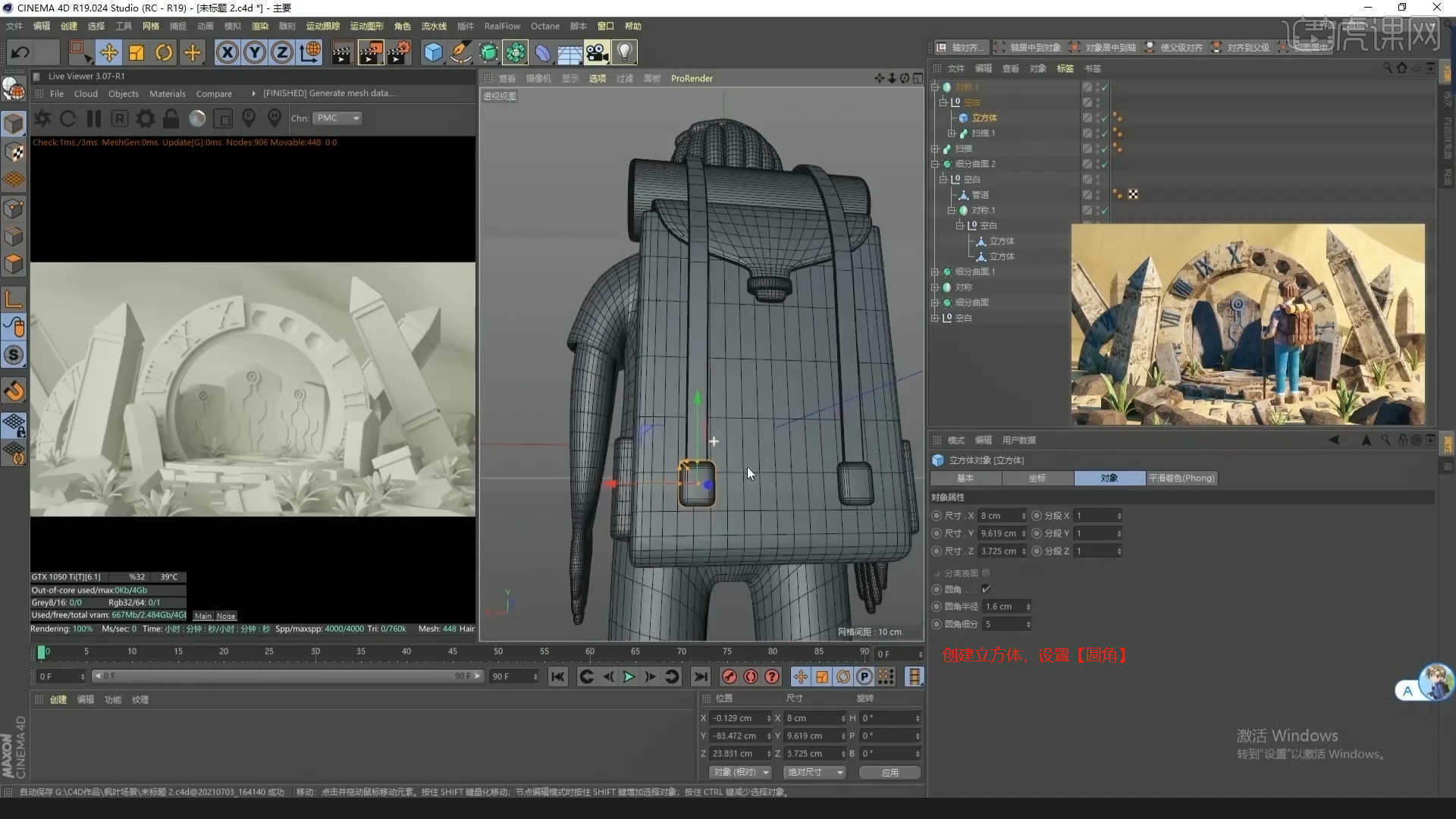Click the camera object icon
Screen dimensions: 1456x819
[x=597, y=52]
